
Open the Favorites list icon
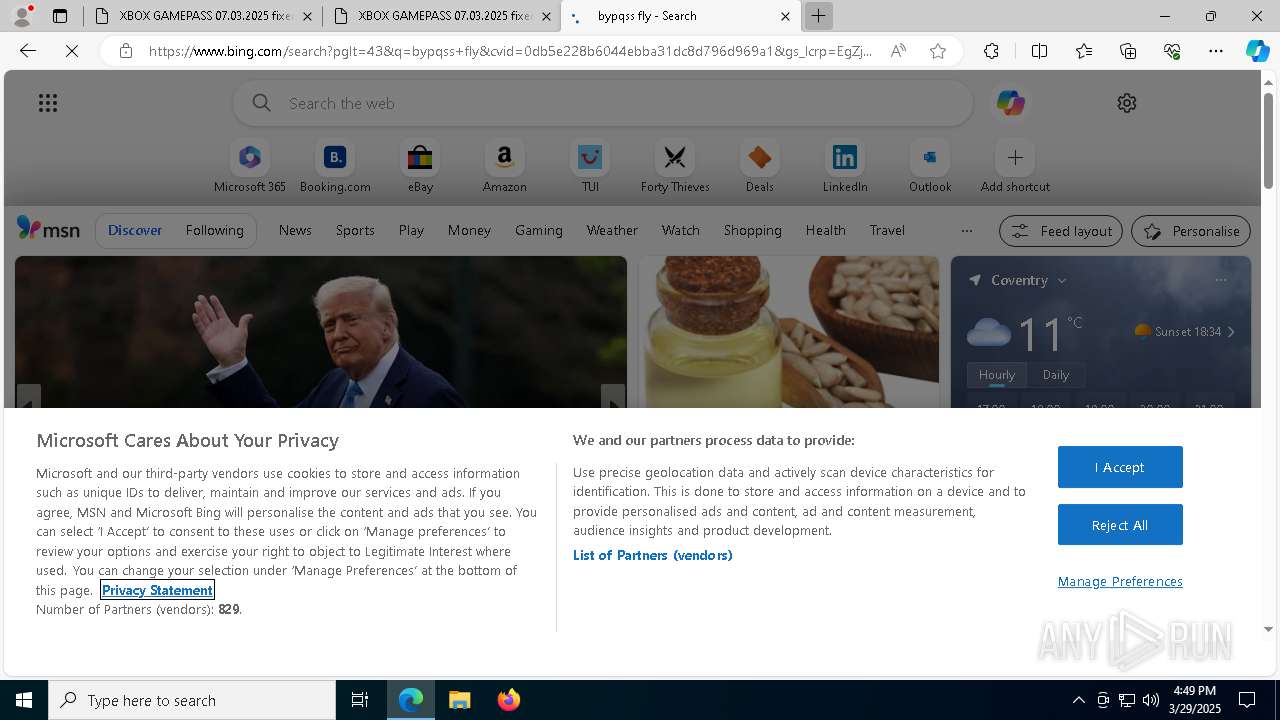1084,51
